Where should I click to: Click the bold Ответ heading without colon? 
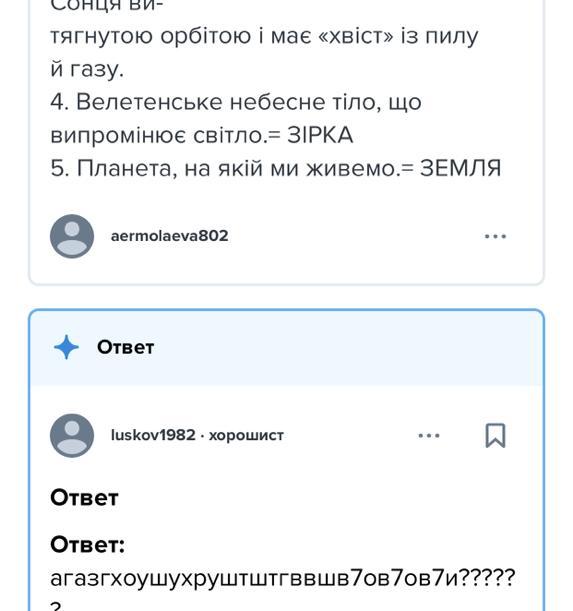(84, 498)
